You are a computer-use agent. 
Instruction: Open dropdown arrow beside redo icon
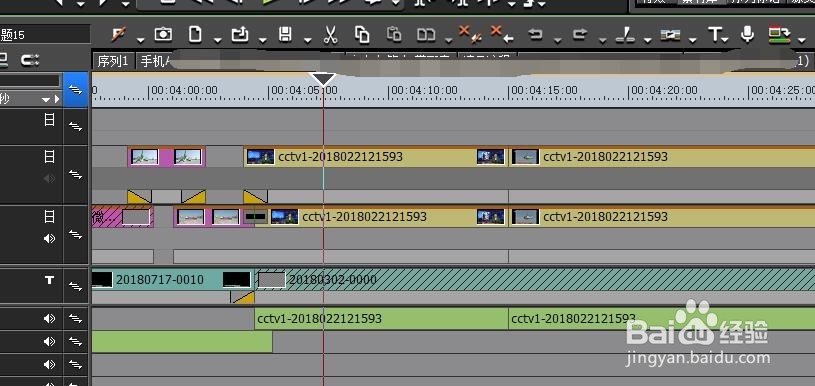tap(602, 40)
